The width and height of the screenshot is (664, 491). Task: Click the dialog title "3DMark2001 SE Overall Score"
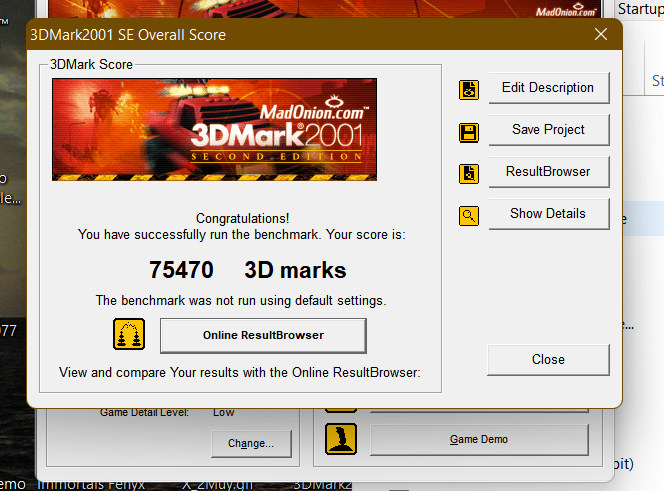tap(128, 35)
